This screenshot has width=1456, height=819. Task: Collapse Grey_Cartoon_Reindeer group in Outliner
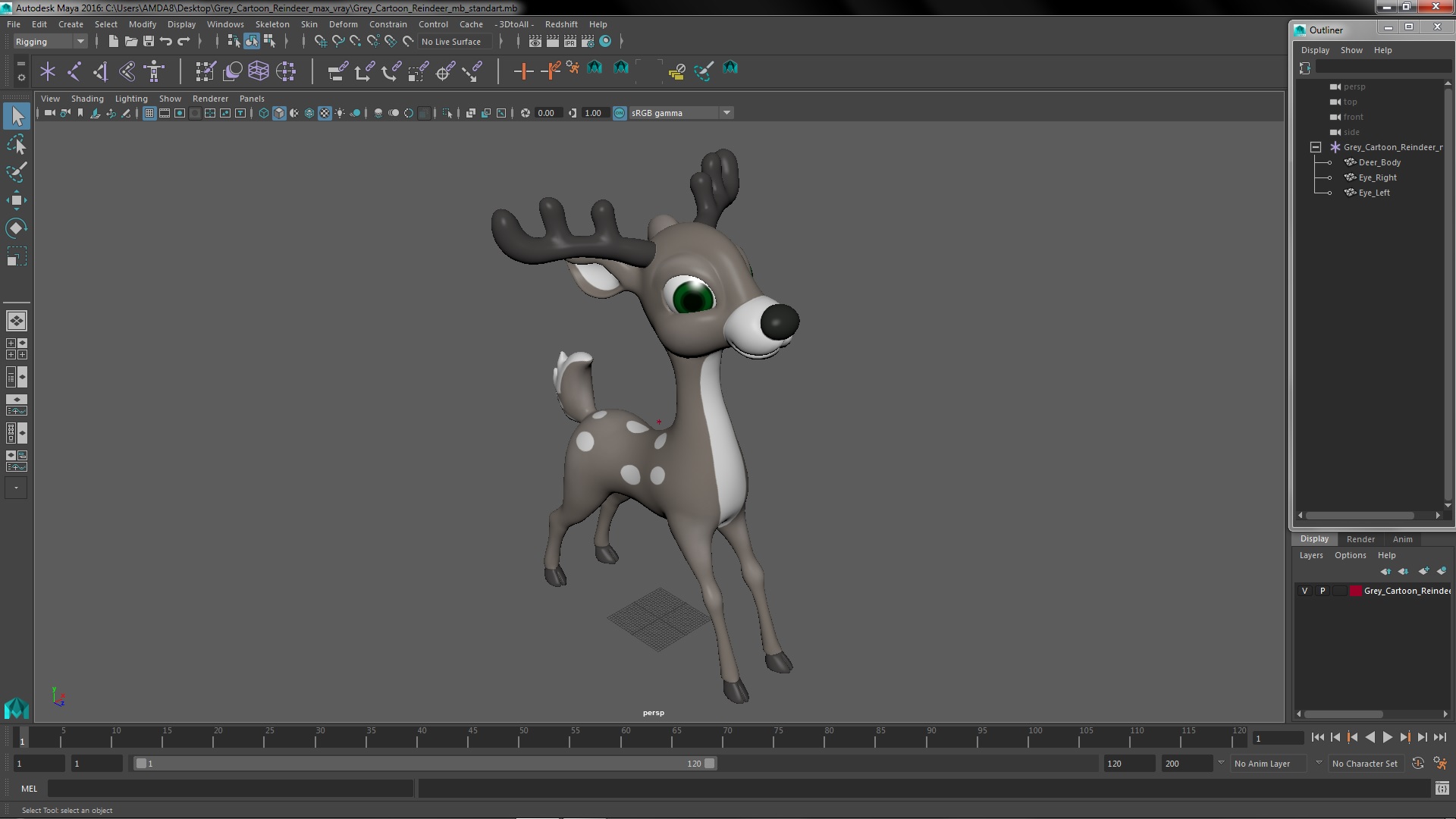1316,147
